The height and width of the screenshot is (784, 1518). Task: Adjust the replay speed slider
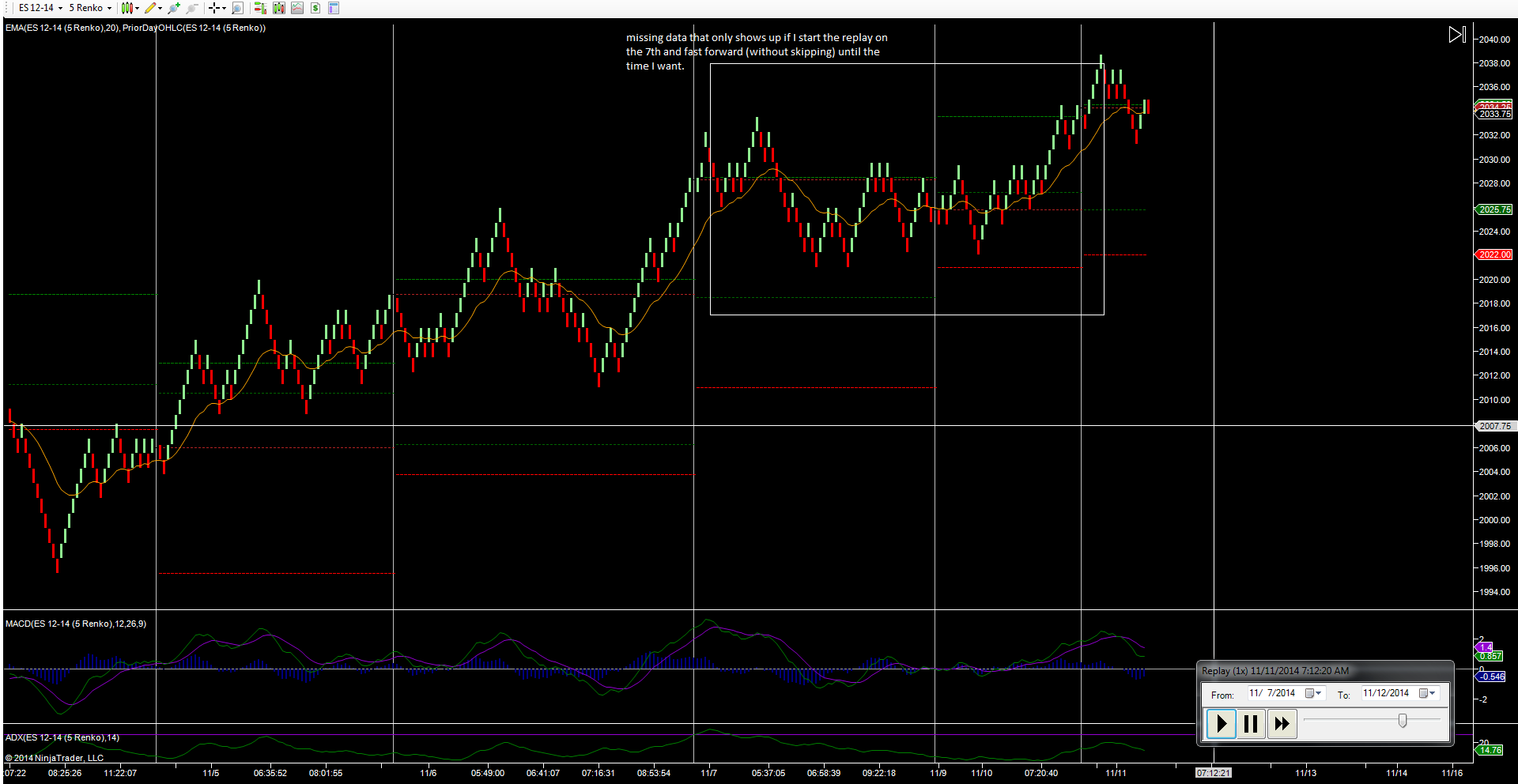click(x=1403, y=720)
